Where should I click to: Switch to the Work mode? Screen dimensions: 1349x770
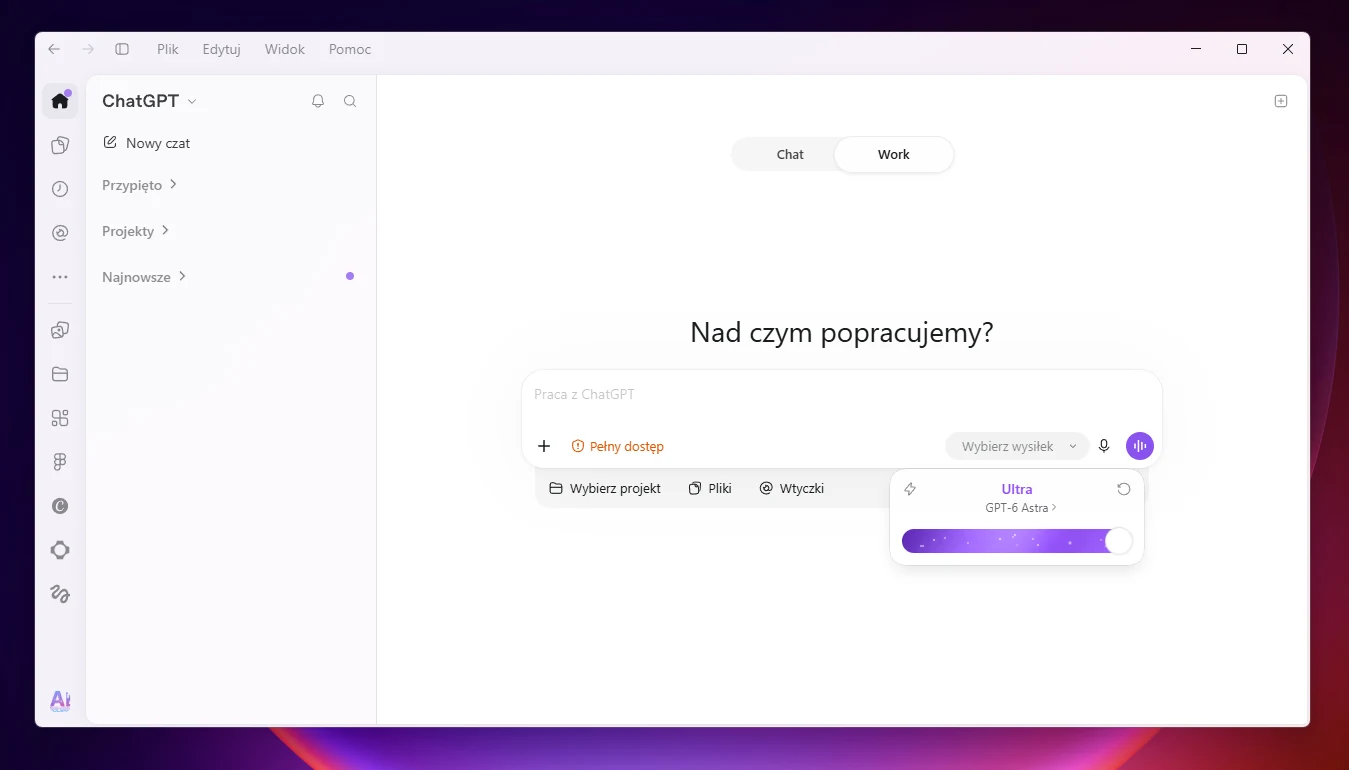pos(894,154)
